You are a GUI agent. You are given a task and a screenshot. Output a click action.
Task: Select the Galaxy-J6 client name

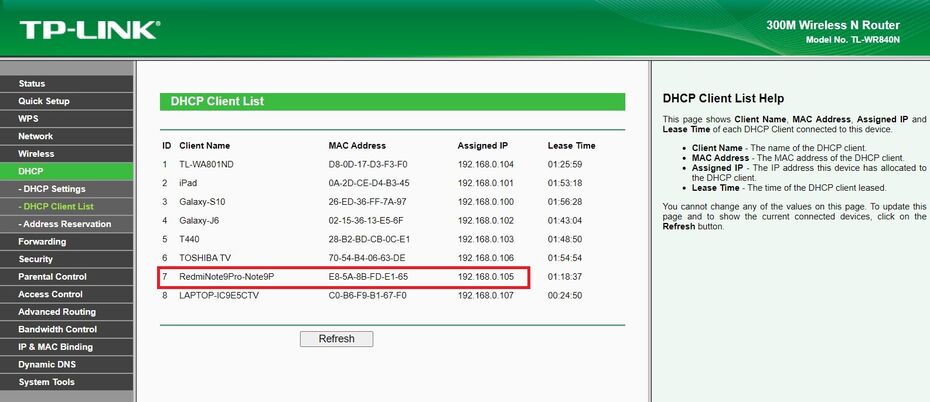click(x=200, y=221)
